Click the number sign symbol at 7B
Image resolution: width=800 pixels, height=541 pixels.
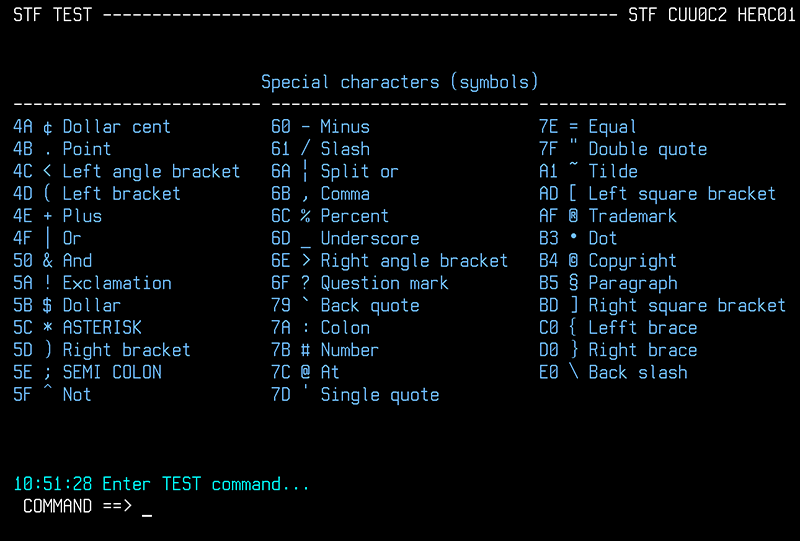[306, 350]
